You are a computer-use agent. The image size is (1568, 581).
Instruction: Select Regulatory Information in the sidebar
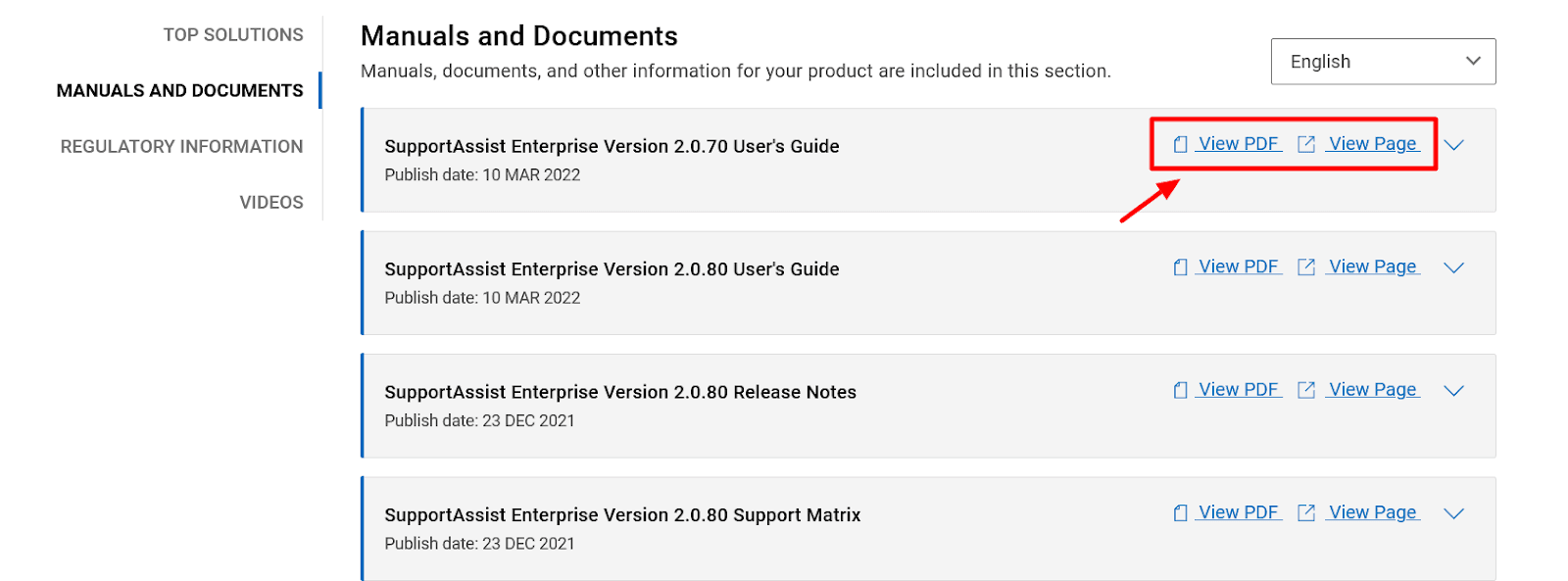(181, 147)
